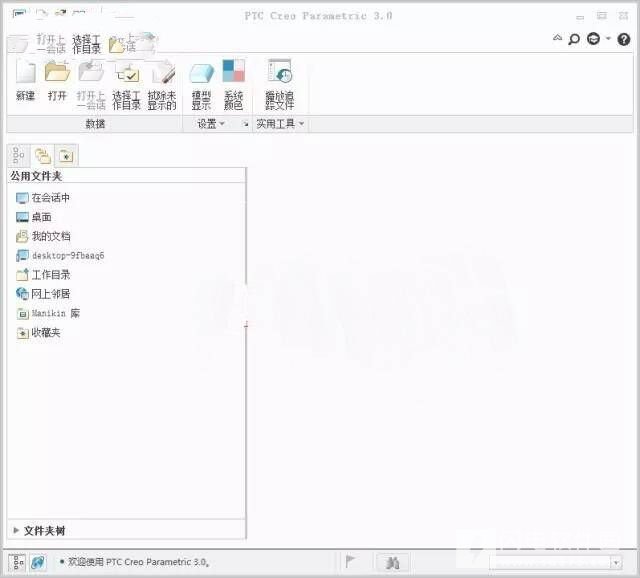The height and width of the screenshot is (578, 640).
Task: Collapse the ribbon with the up arrow
Action: [x=557, y=38]
